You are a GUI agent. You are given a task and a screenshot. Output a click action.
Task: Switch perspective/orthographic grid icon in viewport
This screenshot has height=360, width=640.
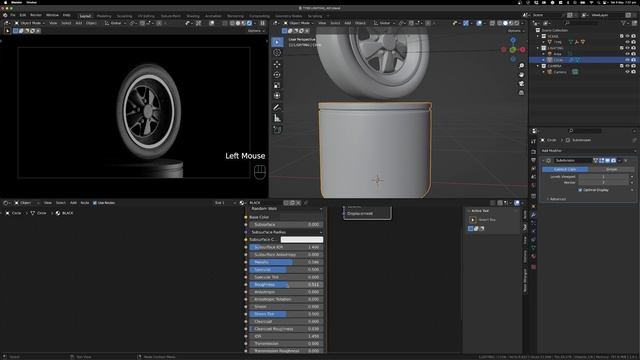pos(521,93)
